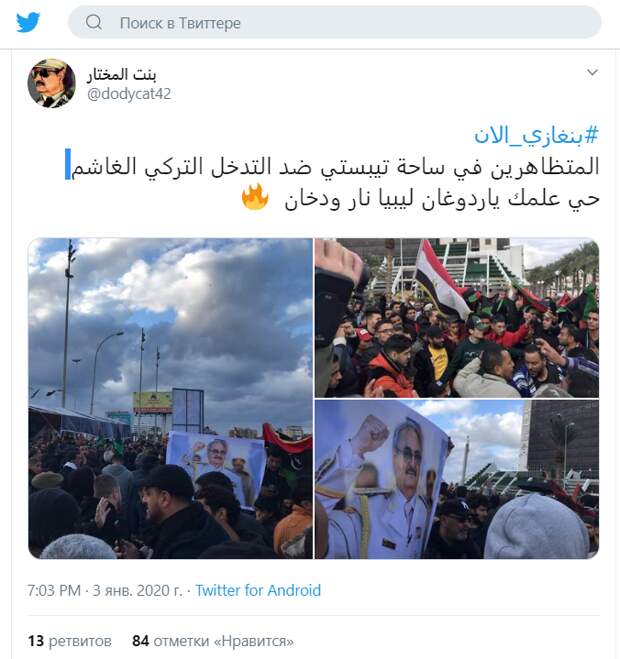
Task: Open the top-right photo with Egyptian flag
Action: click(457, 318)
